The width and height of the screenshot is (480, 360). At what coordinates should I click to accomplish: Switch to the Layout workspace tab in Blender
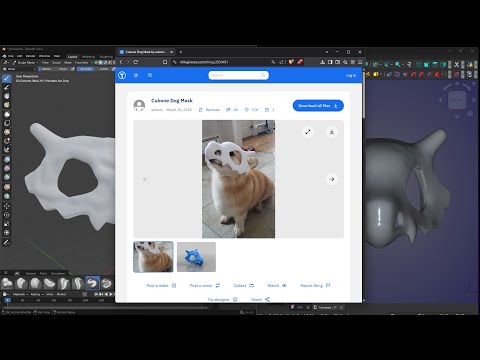pos(72,57)
